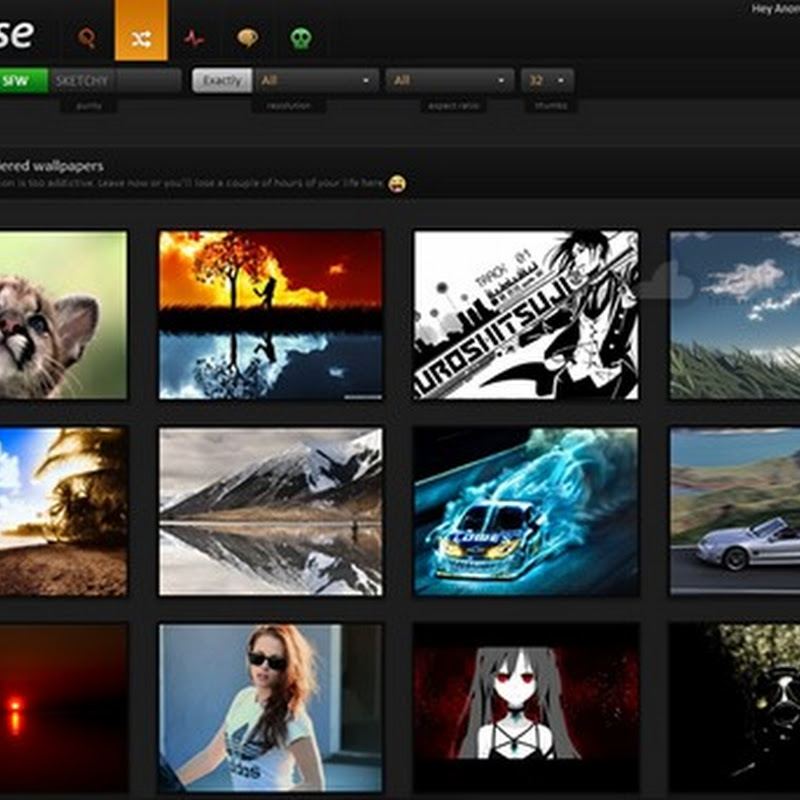Open the gas mask dark wallpaper
Viewport: 800px width, 800px height.
pyautogui.click(x=735, y=708)
